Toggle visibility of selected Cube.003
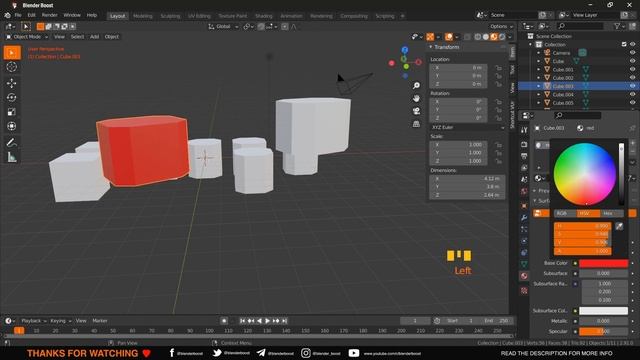640x360 pixels. point(632,86)
